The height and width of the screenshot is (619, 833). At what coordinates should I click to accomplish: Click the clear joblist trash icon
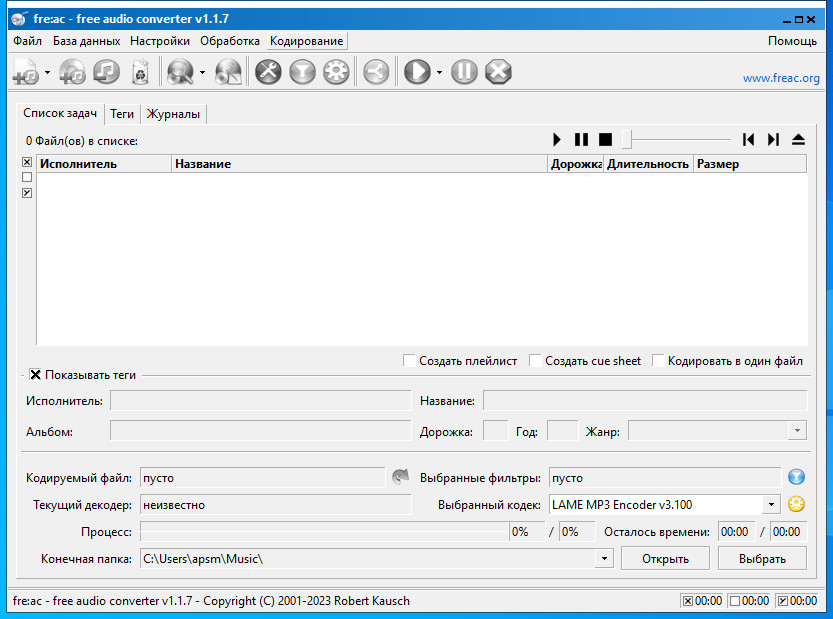(x=141, y=72)
